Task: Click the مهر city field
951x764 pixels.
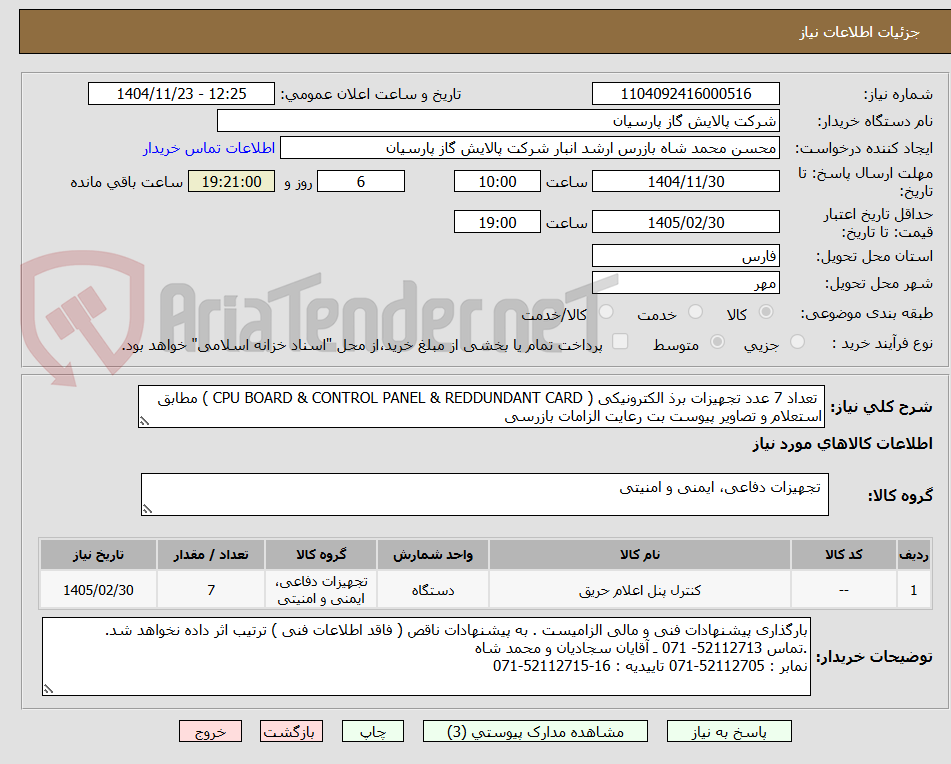Action: 685,283
